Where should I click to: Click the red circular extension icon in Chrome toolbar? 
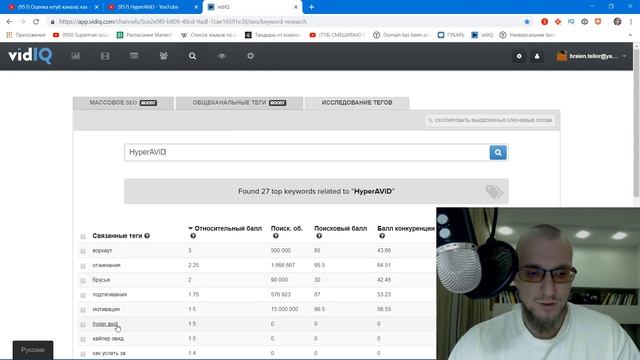pos(544,22)
